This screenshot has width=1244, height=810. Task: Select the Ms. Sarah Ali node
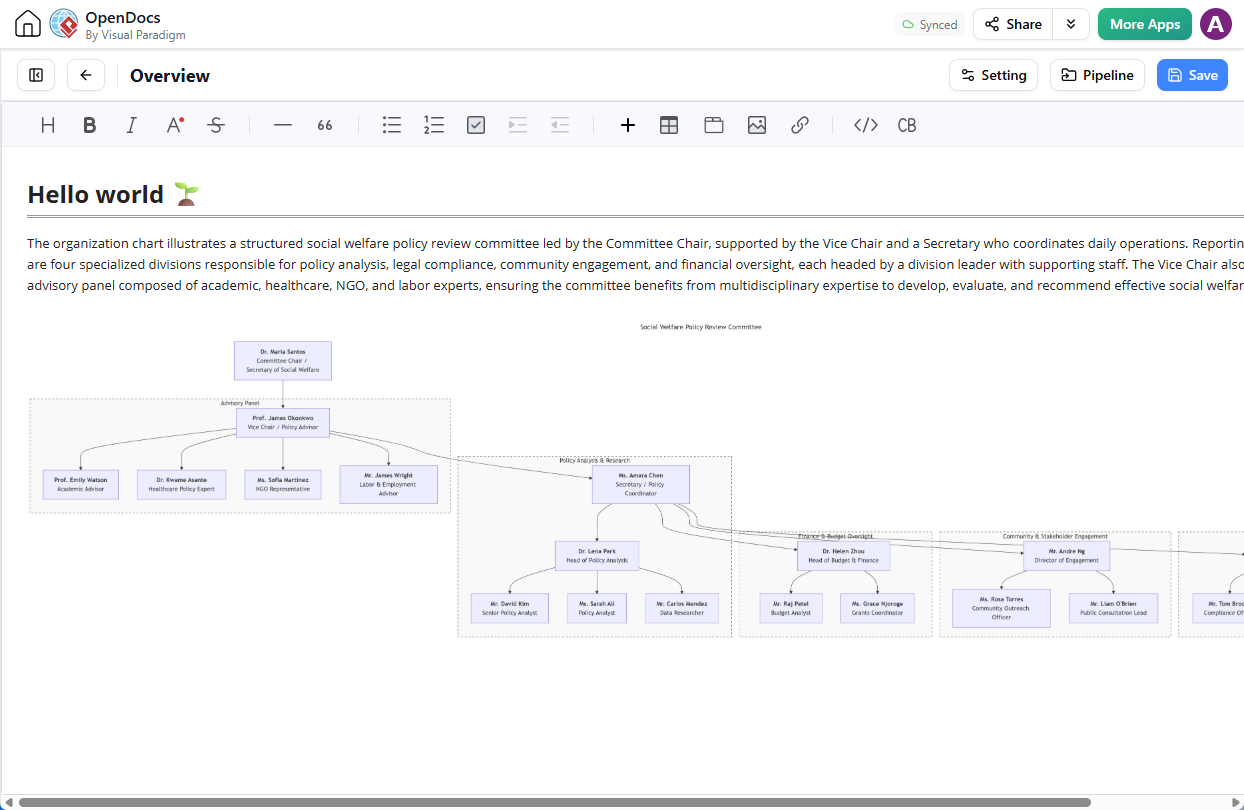tap(597, 608)
